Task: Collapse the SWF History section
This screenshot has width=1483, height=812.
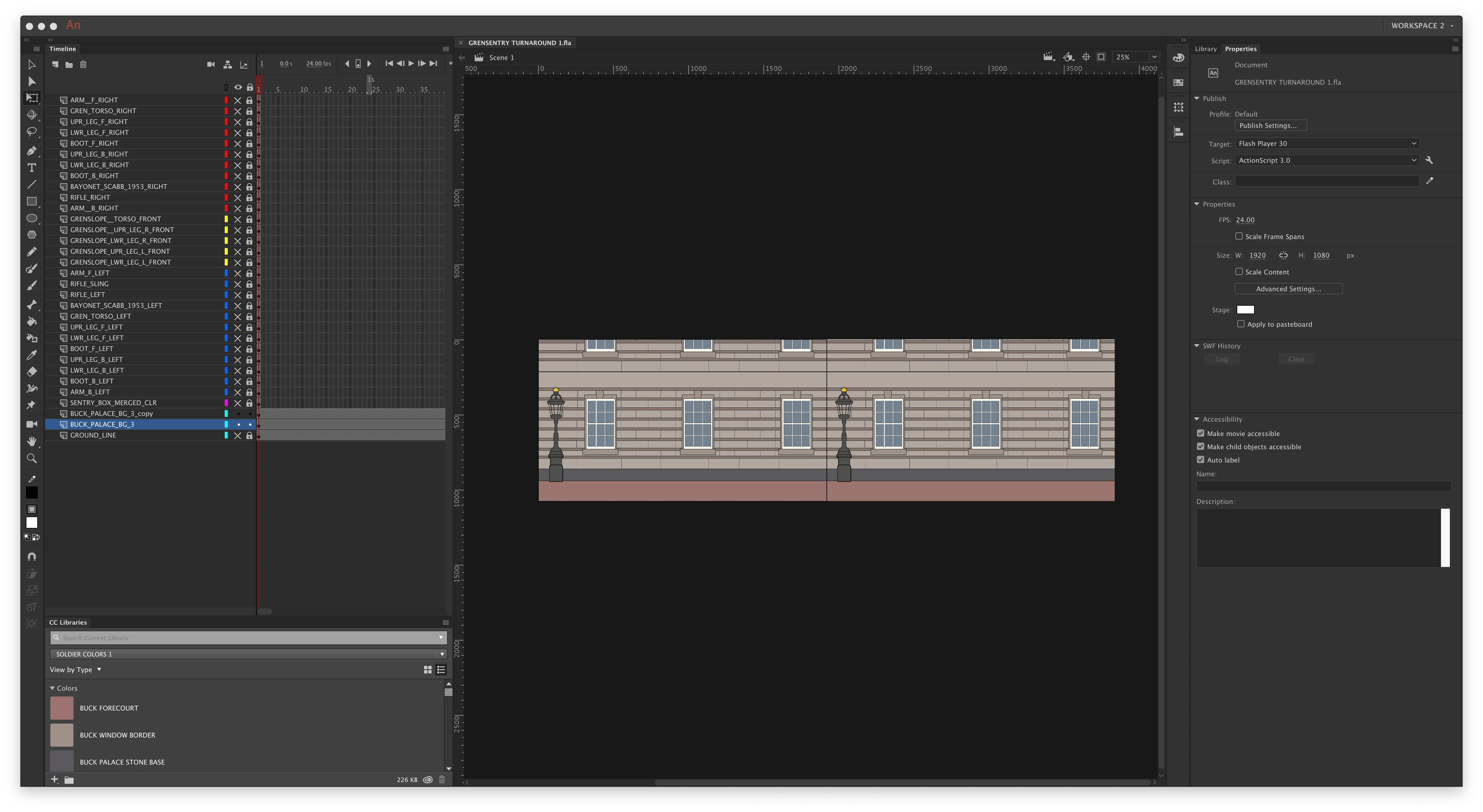Action: click(x=1197, y=346)
